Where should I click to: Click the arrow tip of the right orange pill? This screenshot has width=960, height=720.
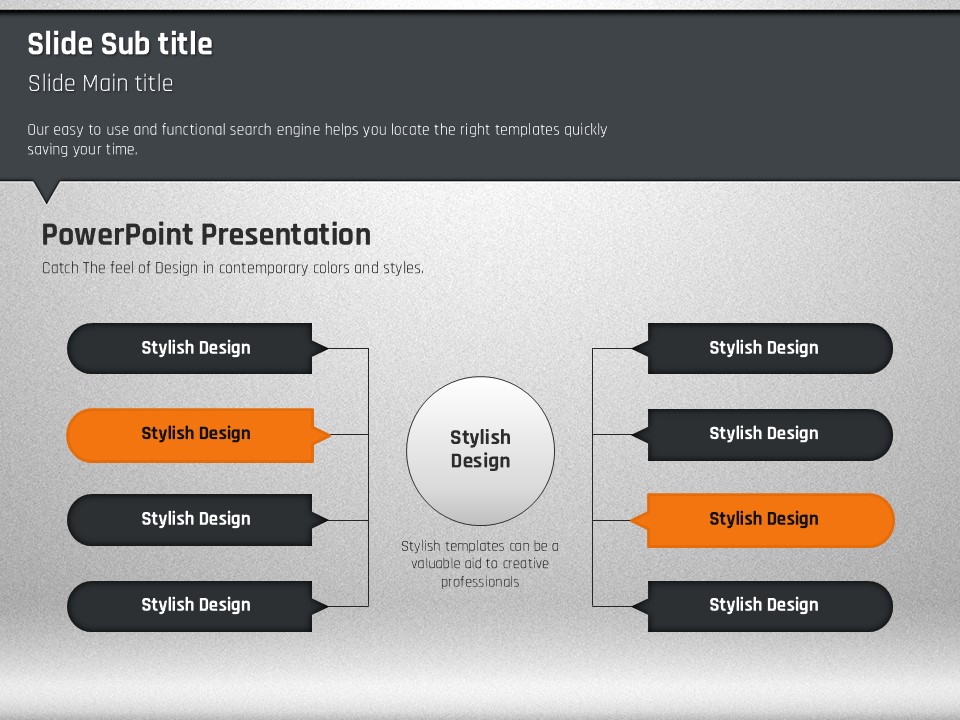coord(637,520)
